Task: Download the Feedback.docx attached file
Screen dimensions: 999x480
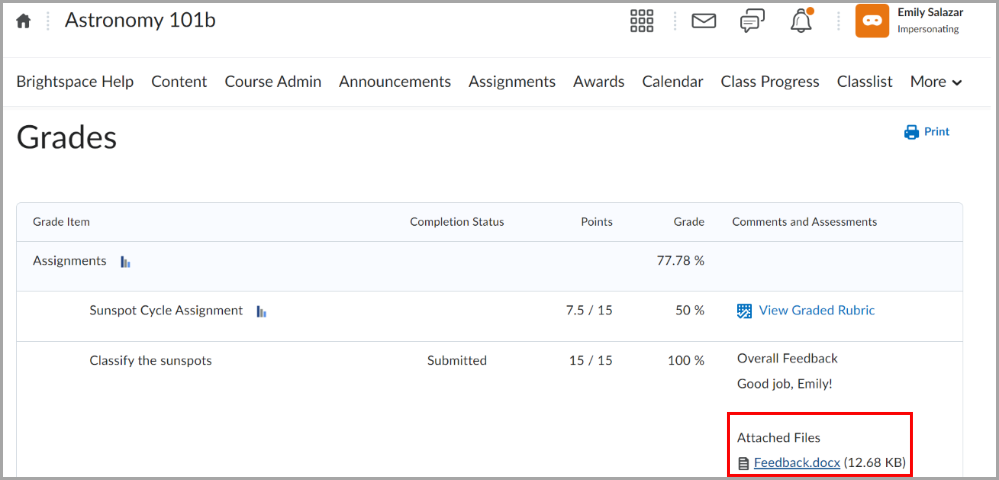Action: click(x=796, y=462)
